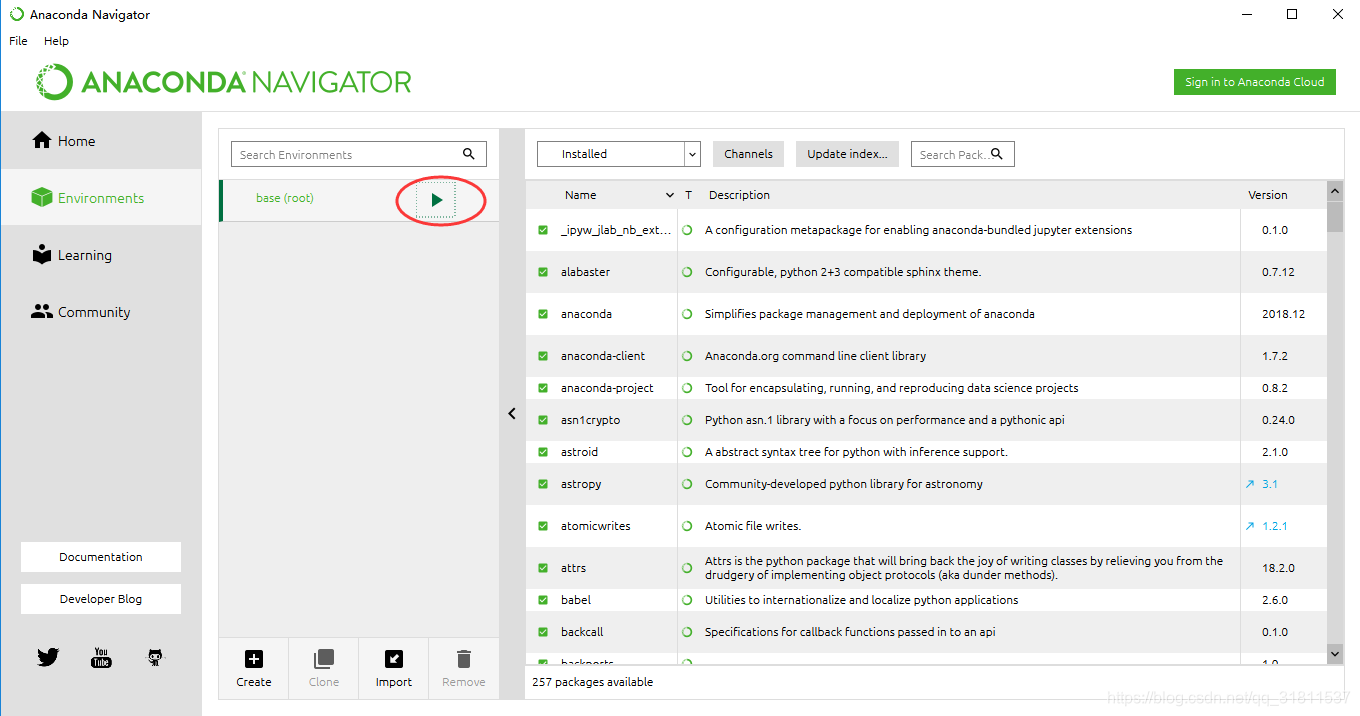Collapse the environments panel with the left chevron
The width and height of the screenshot is (1360, 716).
click(x=512, y=413)
